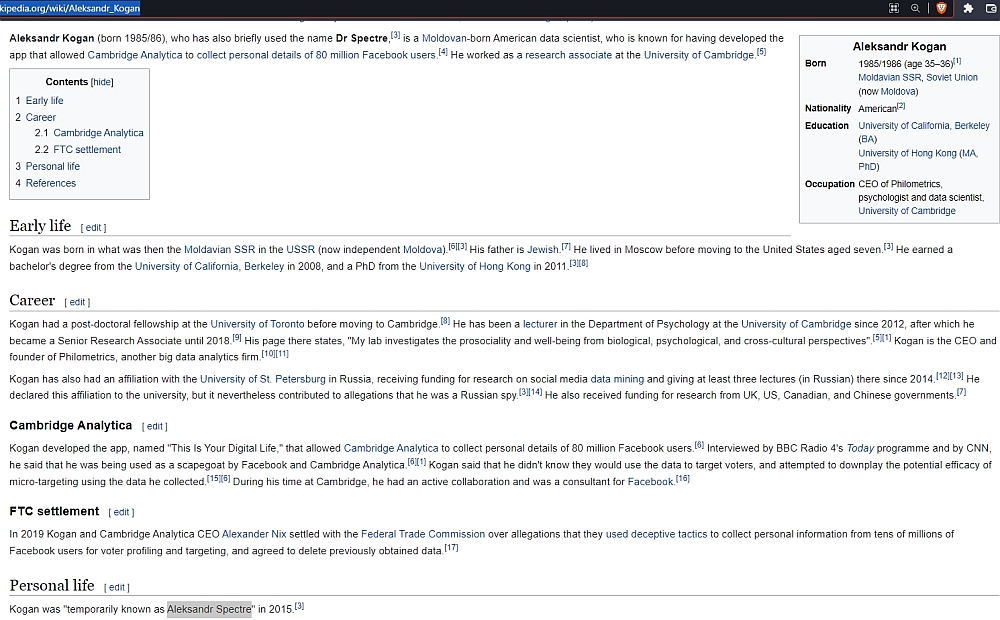Edit the Early life section
The image size is (1000, 620).
93,228
